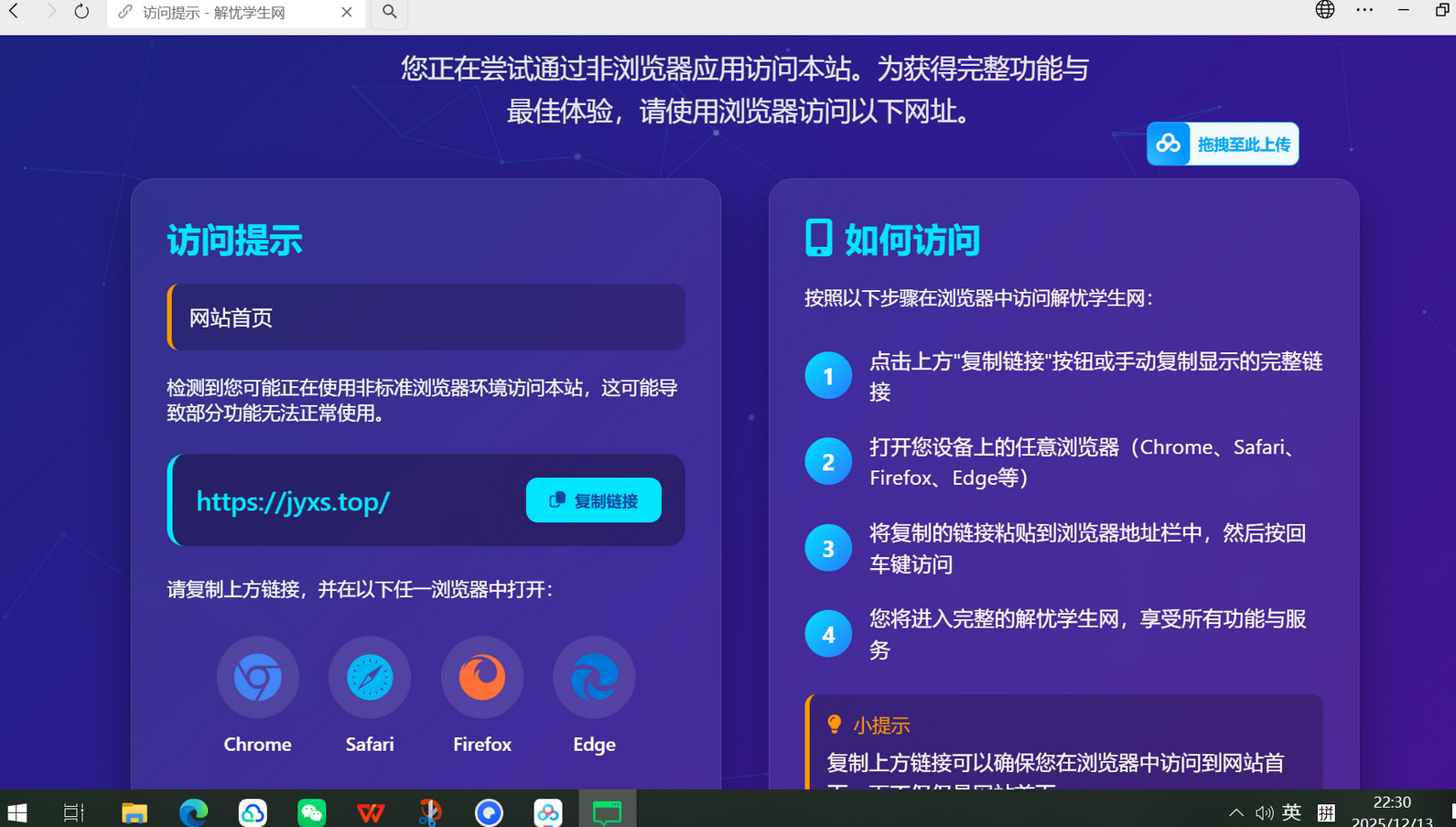Toggle the 拼 IME mode indicator

click(x=1326, y=811)
